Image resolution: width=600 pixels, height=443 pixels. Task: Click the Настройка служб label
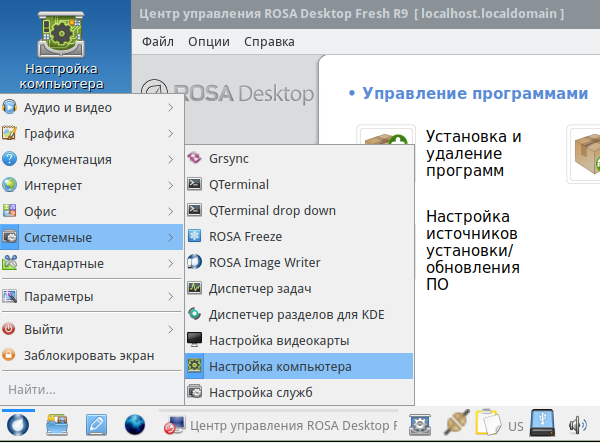(261, 393)
